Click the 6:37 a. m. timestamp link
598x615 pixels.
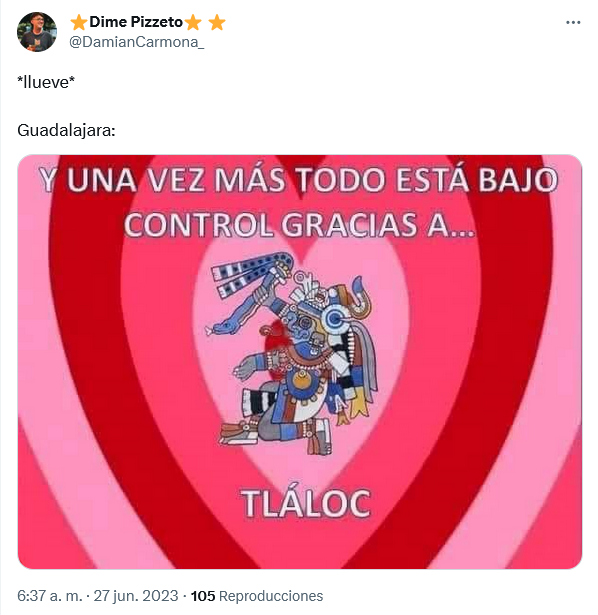click(x=50, y=596)
